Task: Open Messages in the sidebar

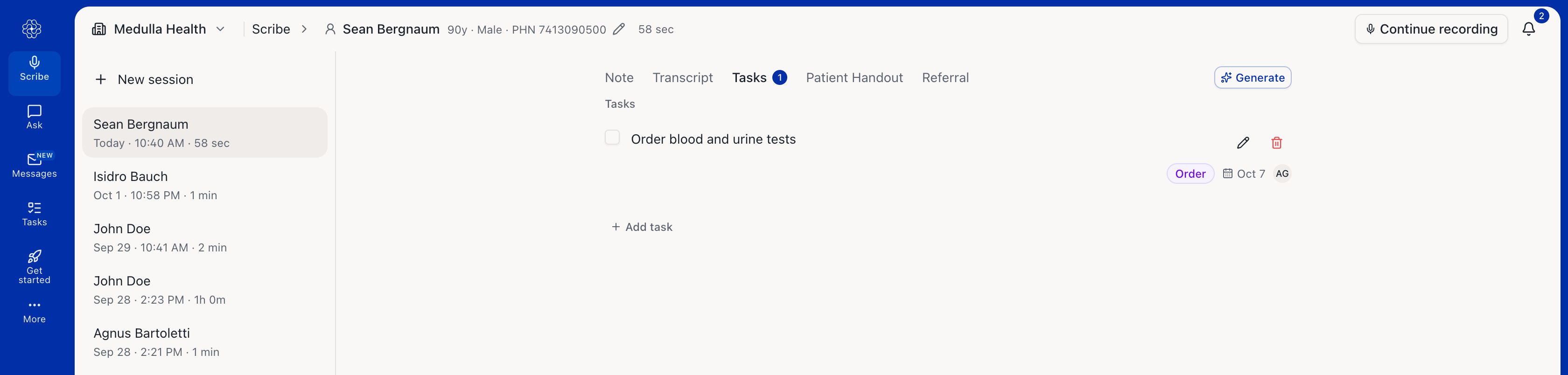Action: click(35, 166)
